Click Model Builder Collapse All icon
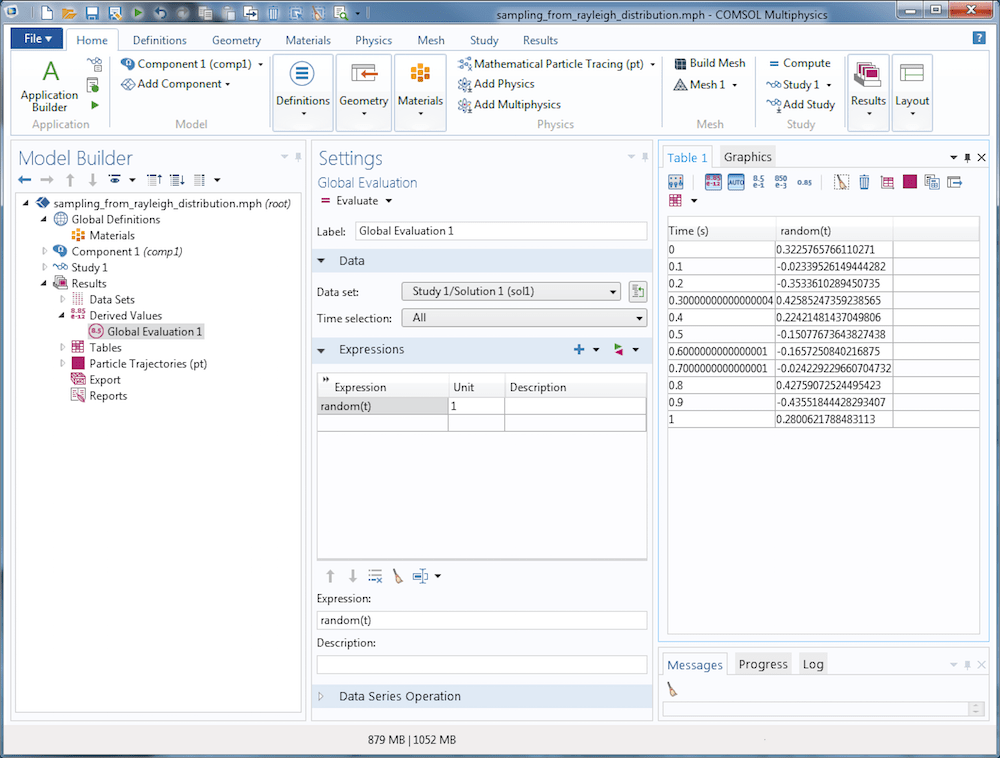 (x=154, y=180)
